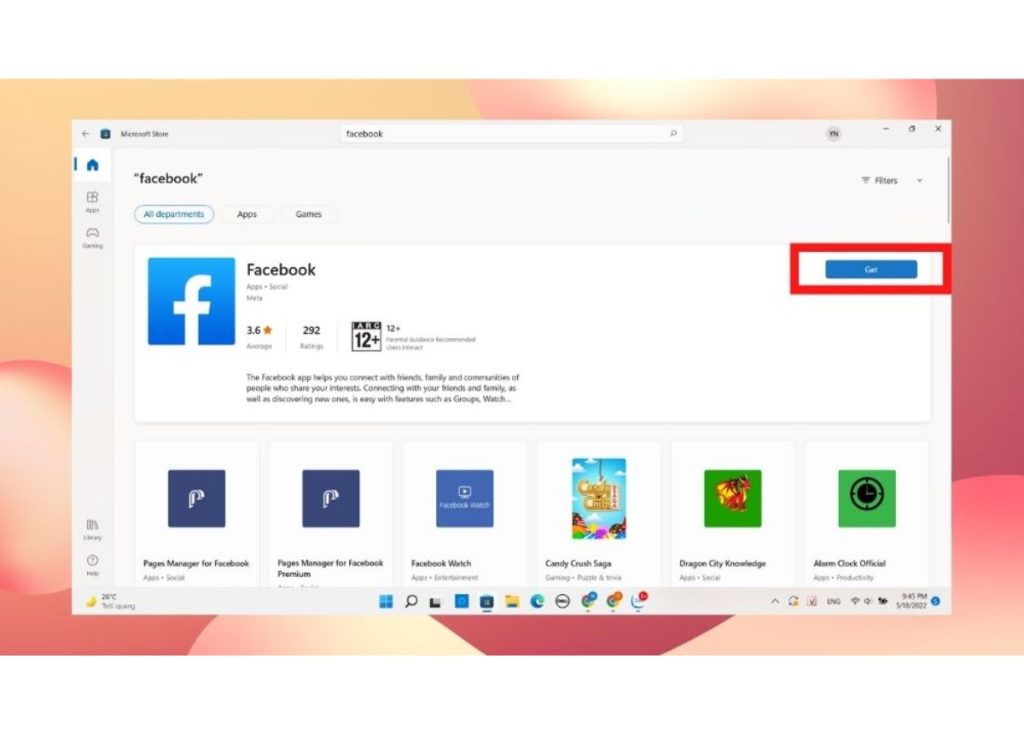
Task: Open the Windows Start menu
Action: (x=386, y=601)
